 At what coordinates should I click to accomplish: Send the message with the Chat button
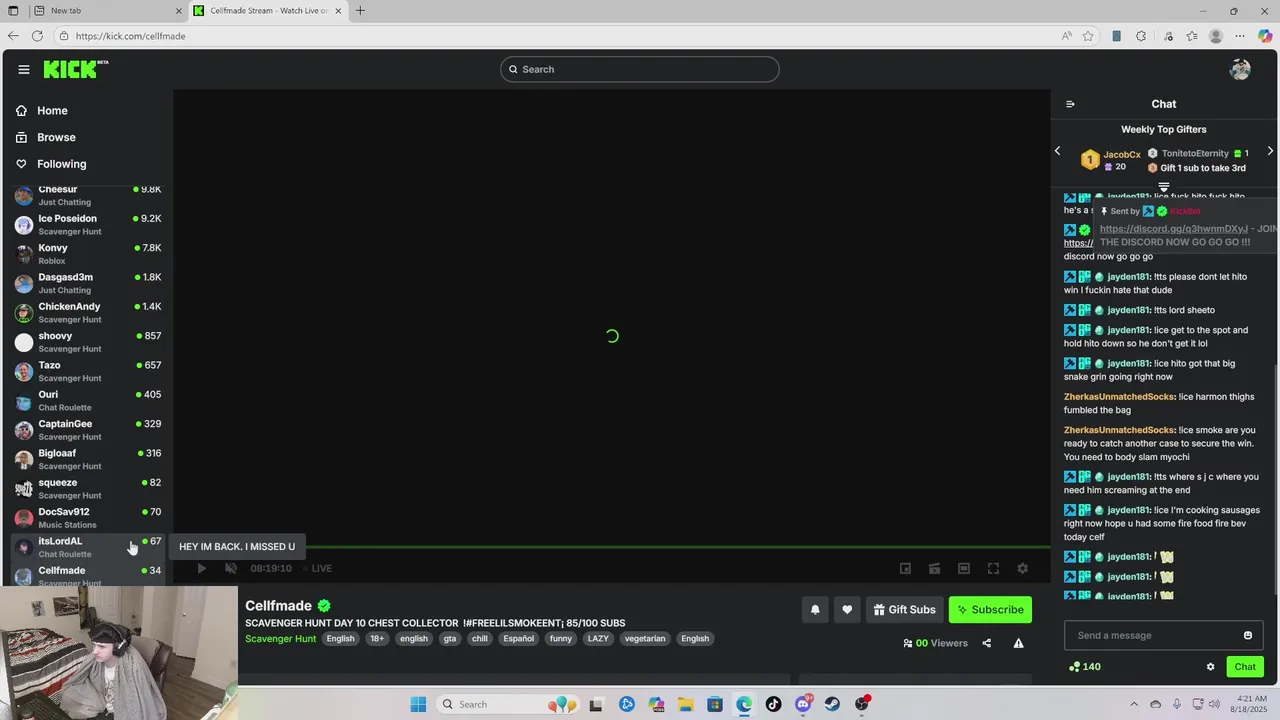1245,667
